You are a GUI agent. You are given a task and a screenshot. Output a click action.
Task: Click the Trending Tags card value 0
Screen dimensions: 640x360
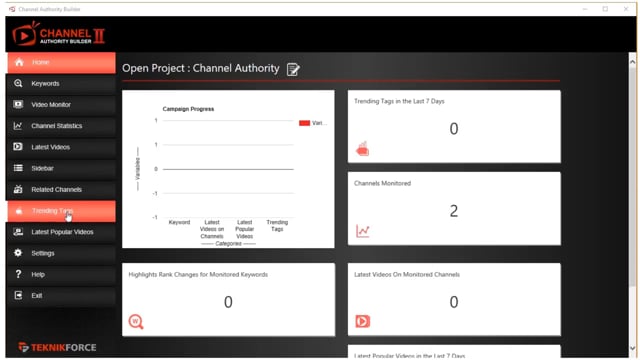(x=454, y=129)
